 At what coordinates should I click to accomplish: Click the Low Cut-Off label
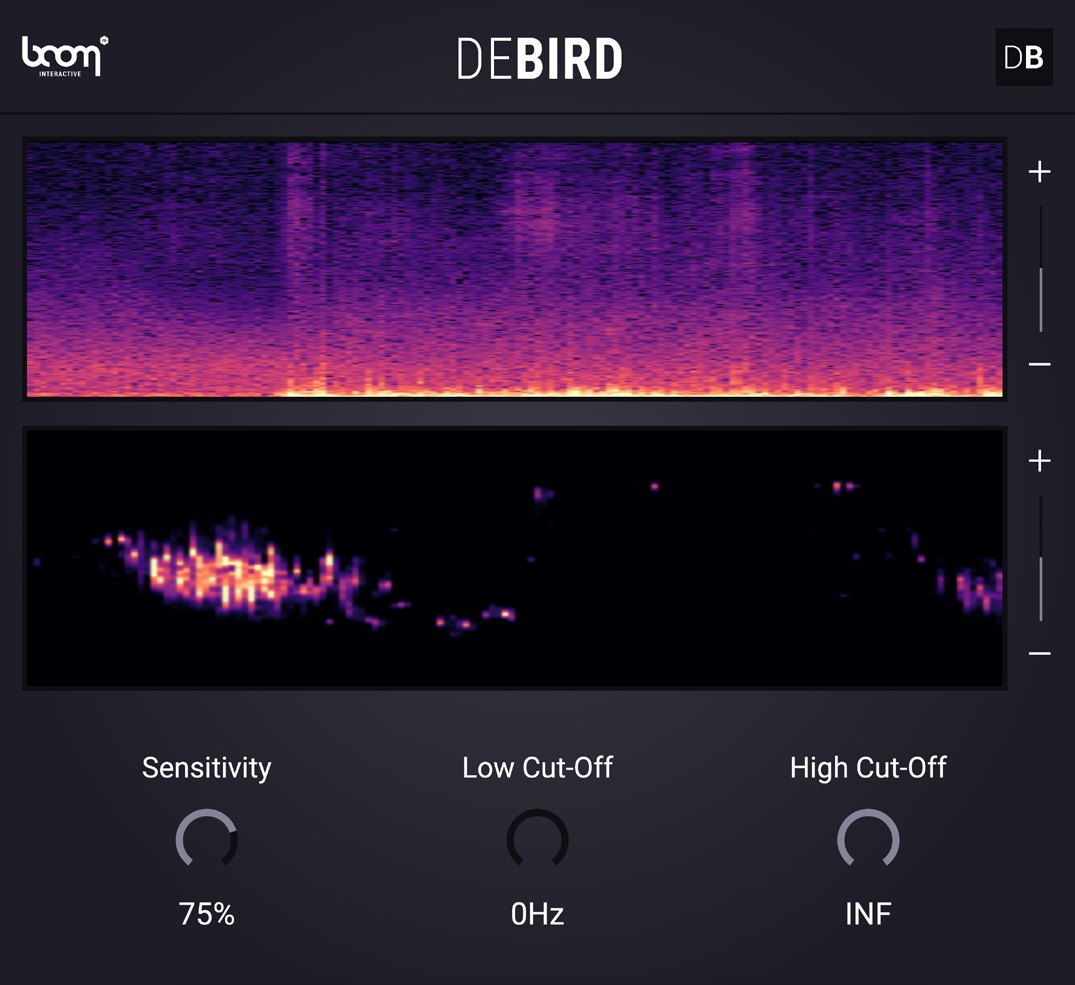538,768
